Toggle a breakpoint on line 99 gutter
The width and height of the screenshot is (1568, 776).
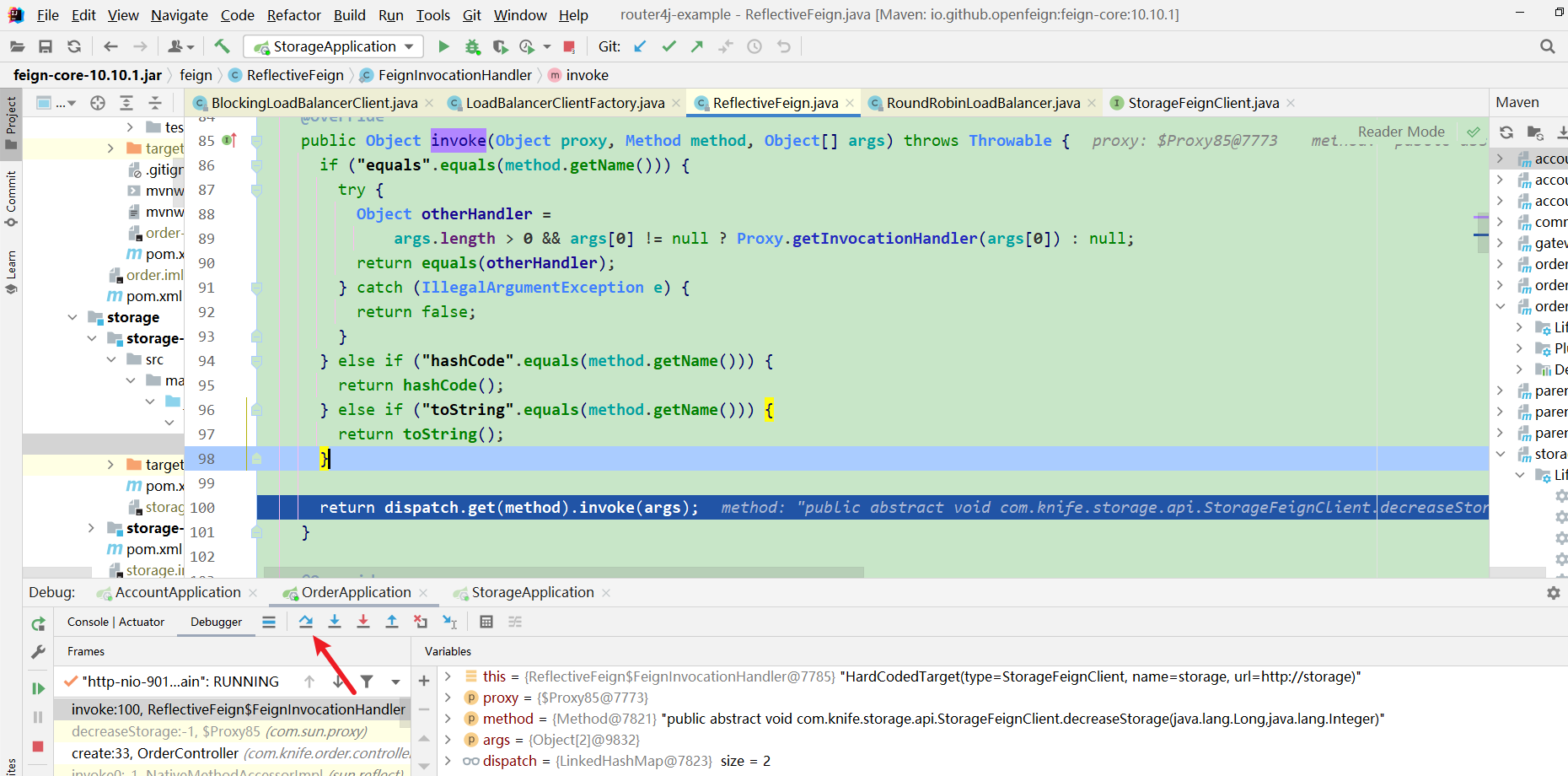[259, 483]
